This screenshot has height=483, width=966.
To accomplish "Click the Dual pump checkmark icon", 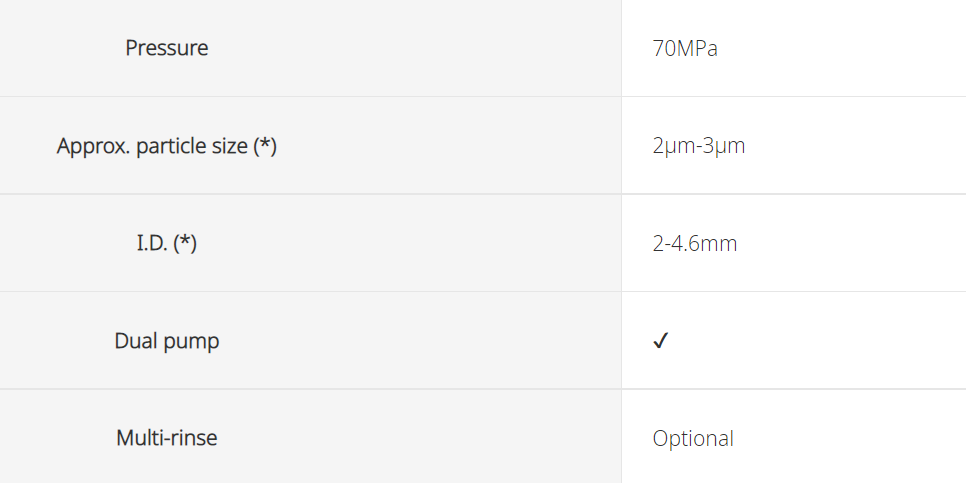I will tap(660, 341).
